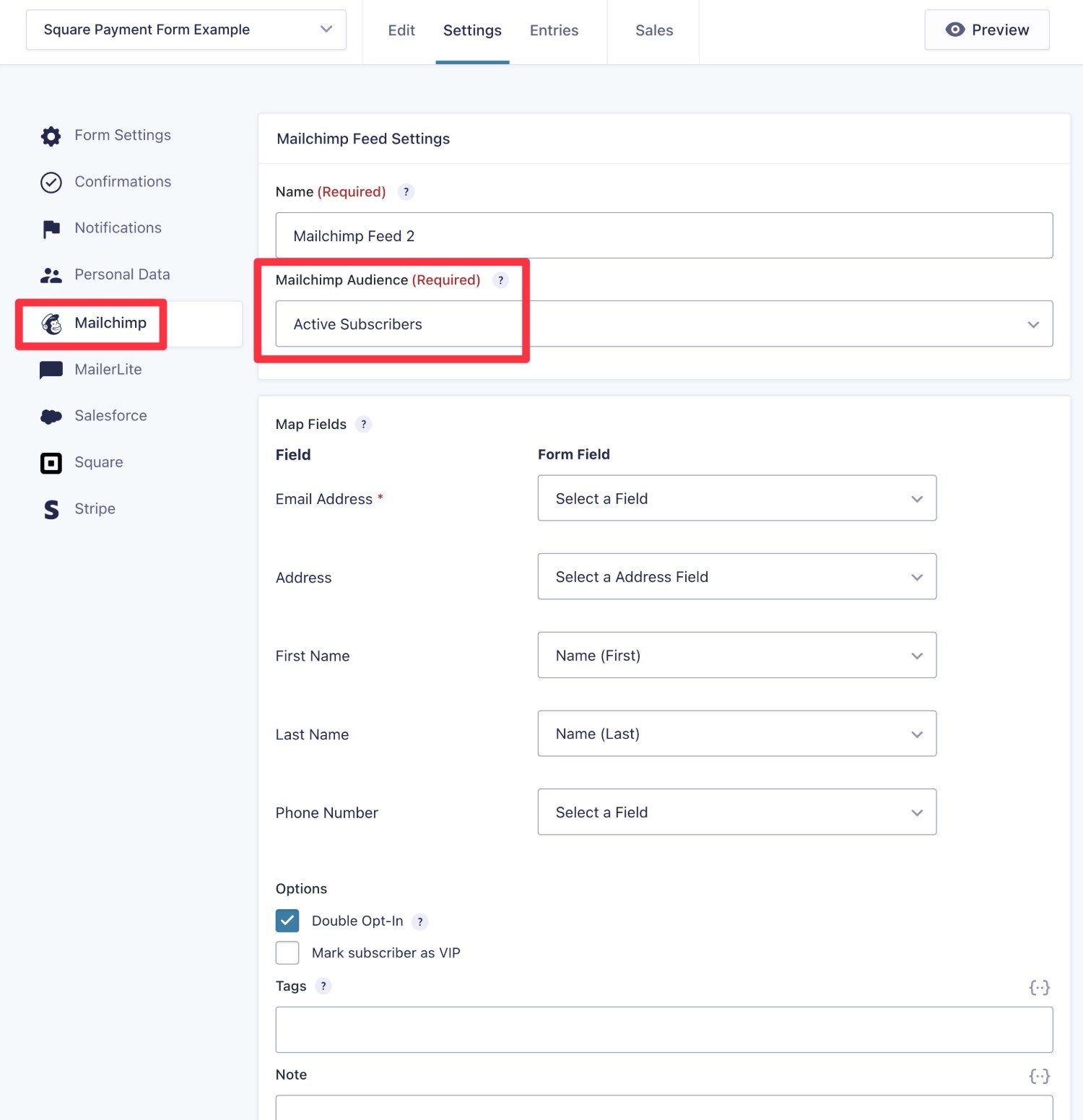The width and height of the screenshot is (1083, 1120).
Task: Click the Personal Data people icon
Action: 51,275
